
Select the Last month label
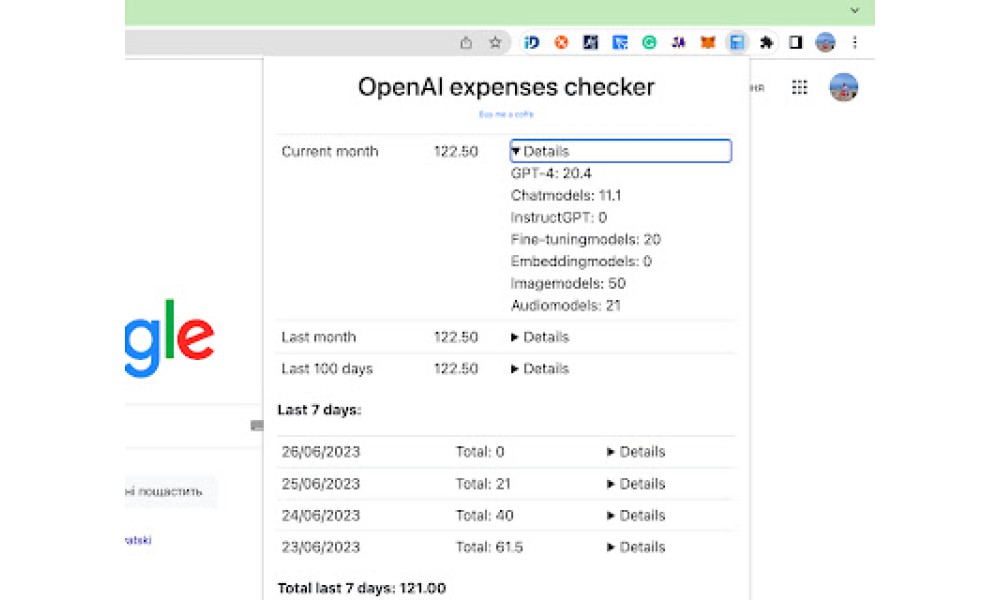[x=319, y=337]
